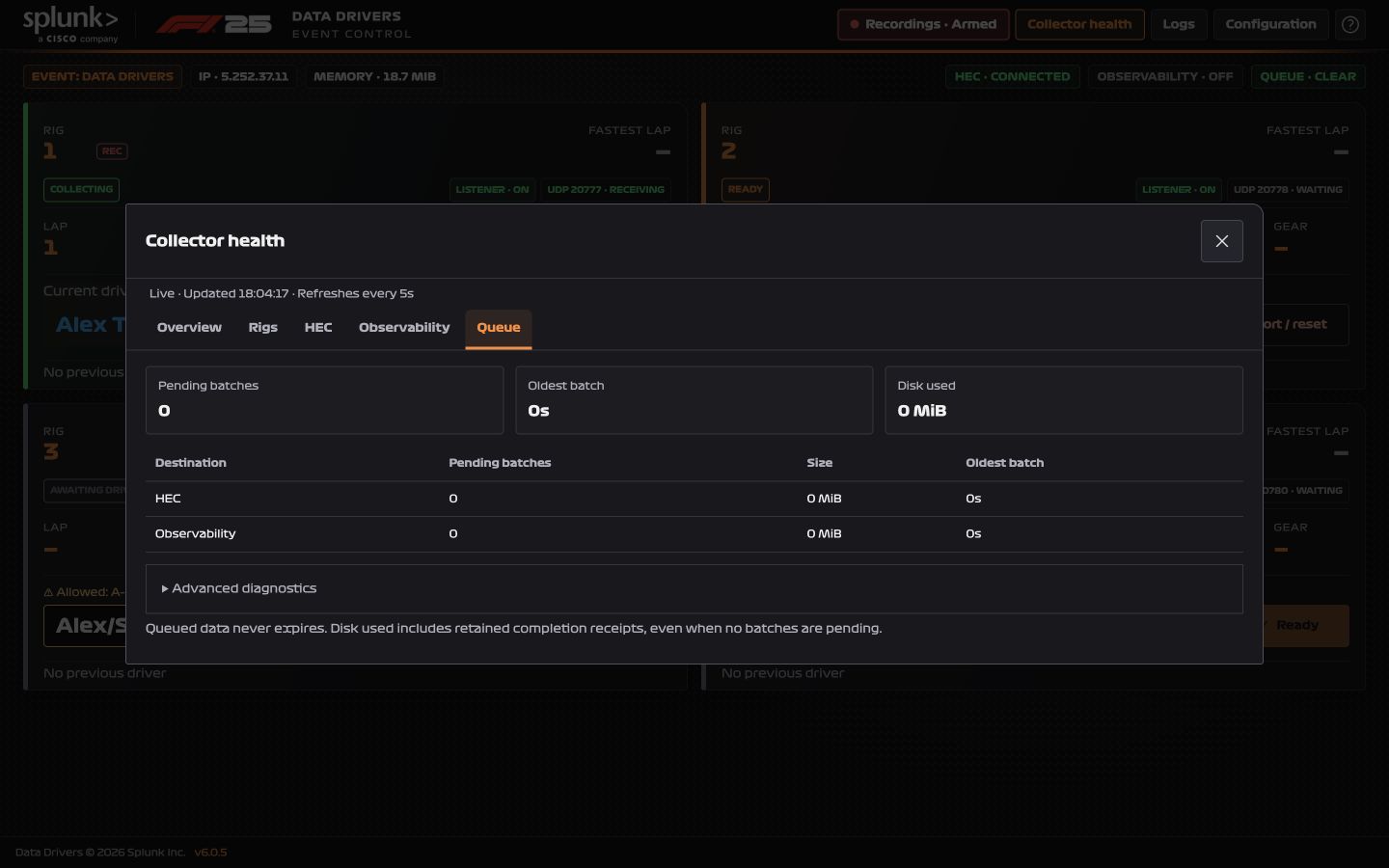Switch to the Rigs tab
The height and width of the screenshot is (868, 1389).
[262, 328]
